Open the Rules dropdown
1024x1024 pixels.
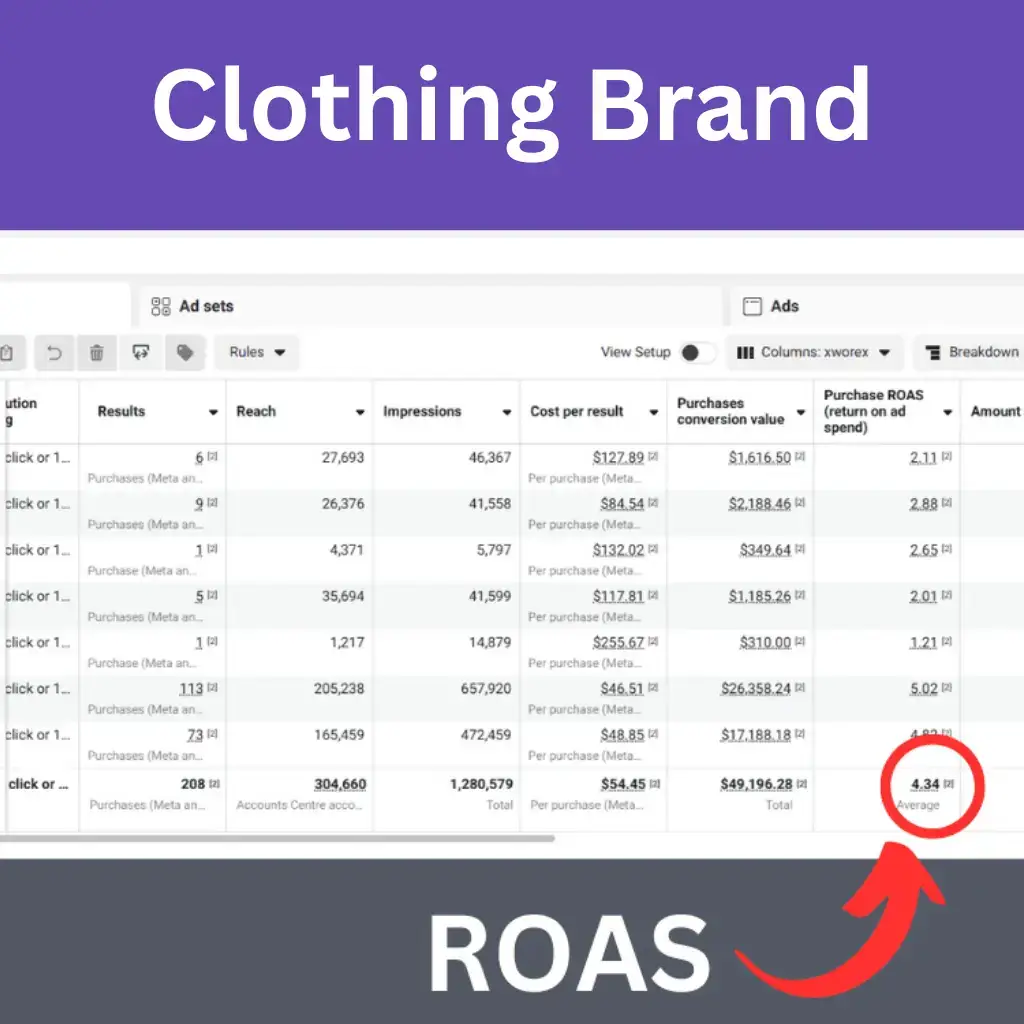(x=257, y=353)
